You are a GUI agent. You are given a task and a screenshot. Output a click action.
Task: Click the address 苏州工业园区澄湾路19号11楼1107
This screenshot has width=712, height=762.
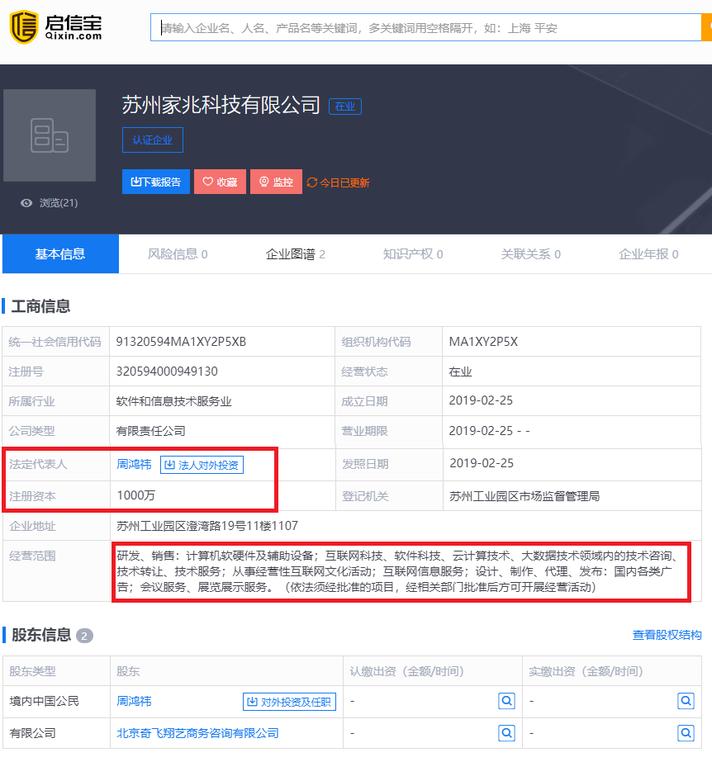click(x=207, y=526)
